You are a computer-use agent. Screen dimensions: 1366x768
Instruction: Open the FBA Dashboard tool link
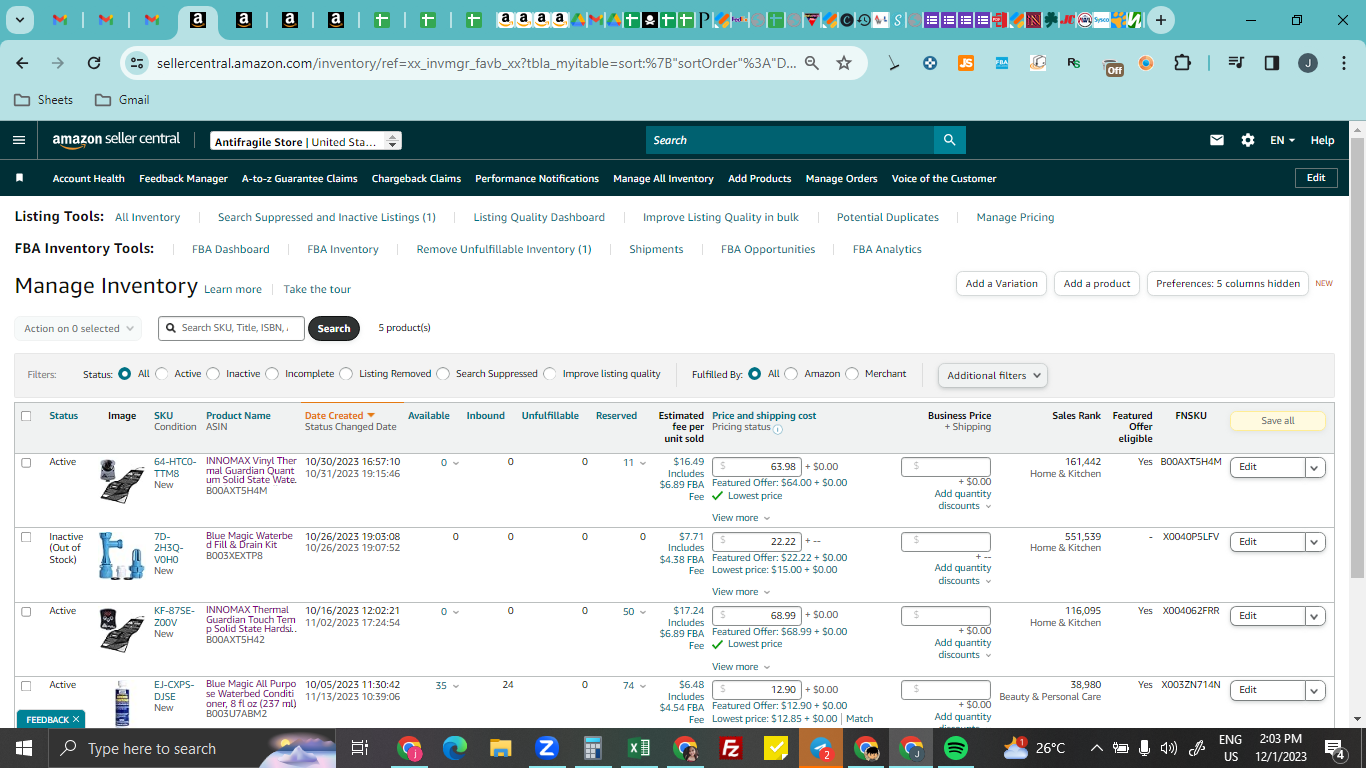(x=231, y=249)
